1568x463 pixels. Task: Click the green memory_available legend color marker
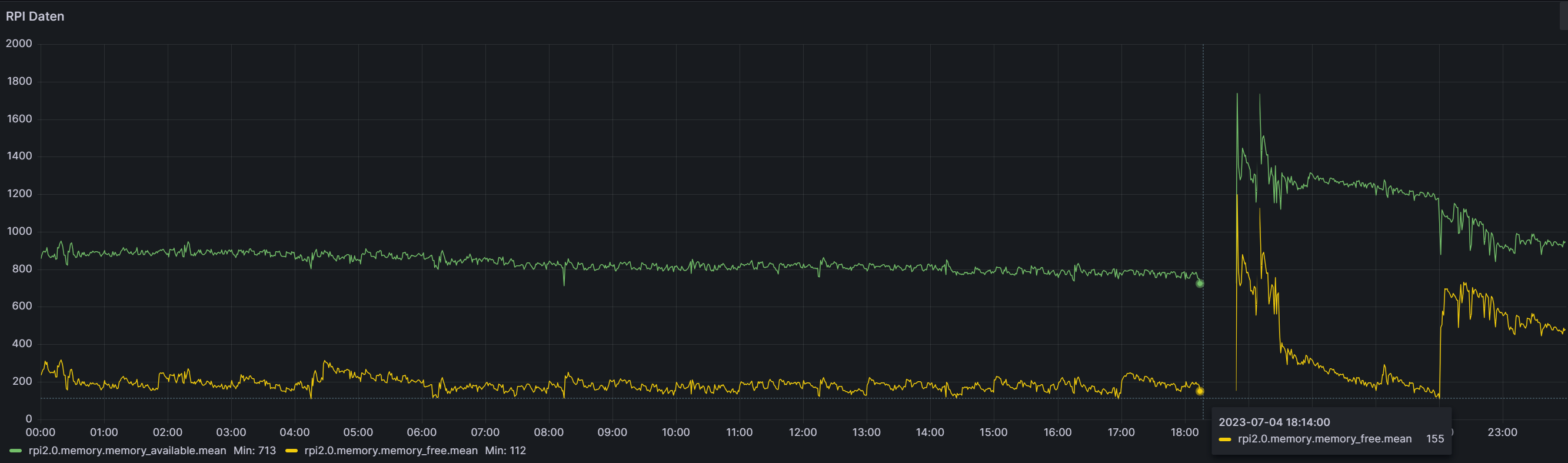point(16,451)
